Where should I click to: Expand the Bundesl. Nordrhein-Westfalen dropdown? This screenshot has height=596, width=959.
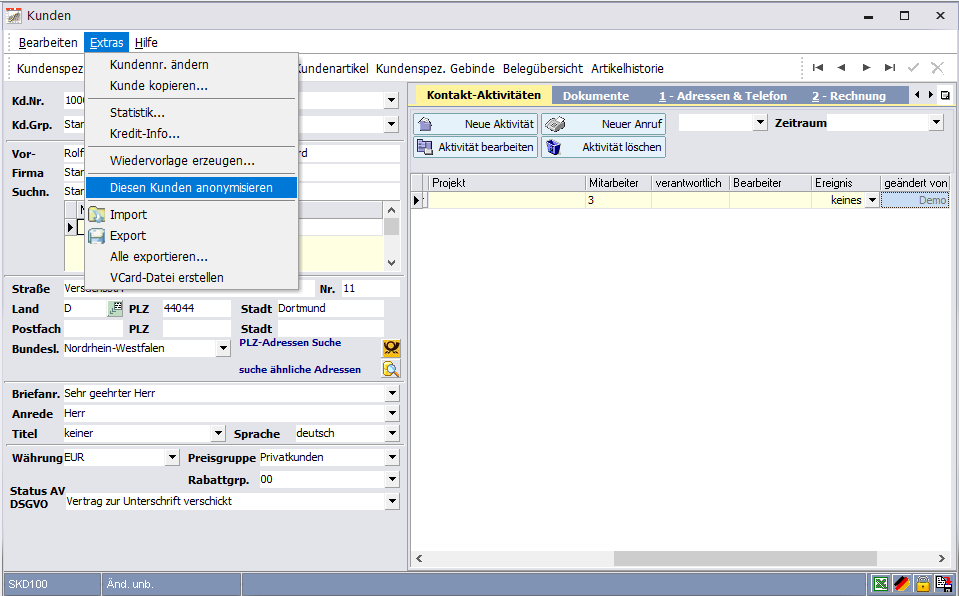coord(223,348)
